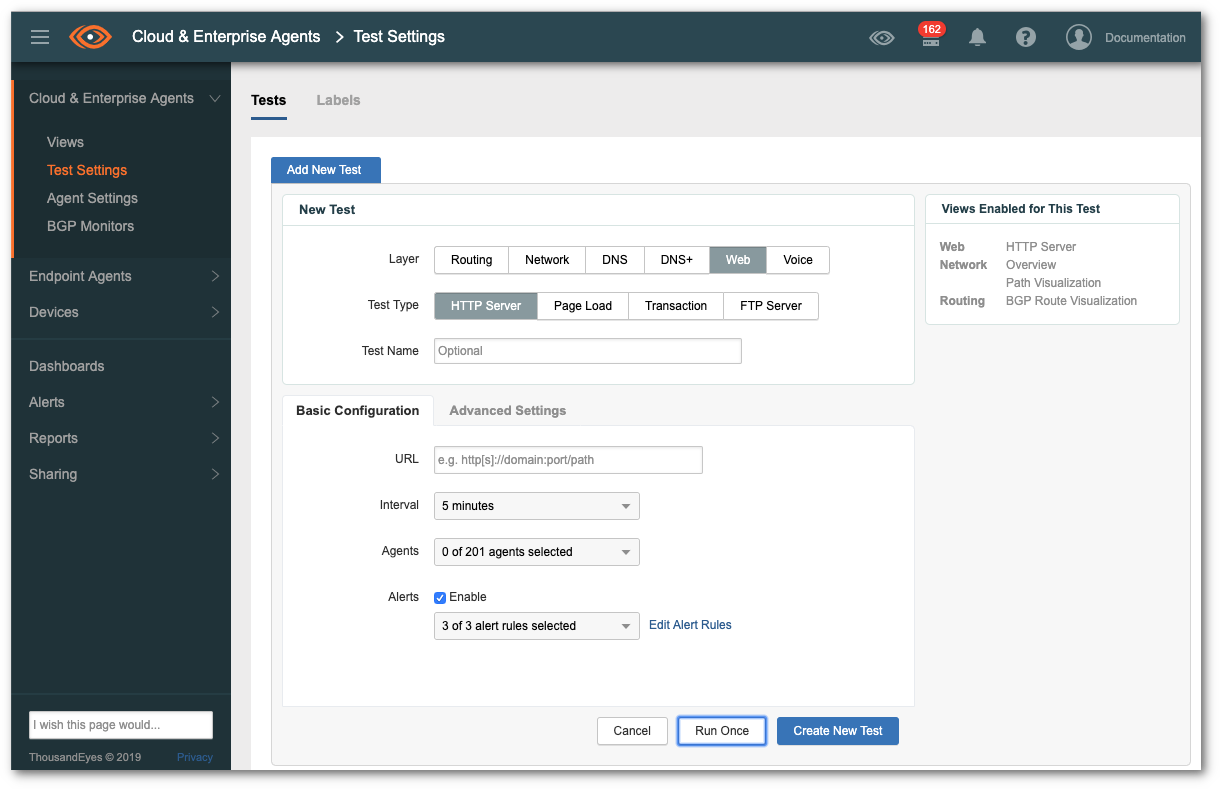Viewport: 1220px width, 789px height.
Task: Click the Run Once button
Action: pyautogui.click(x=721, y=731)
